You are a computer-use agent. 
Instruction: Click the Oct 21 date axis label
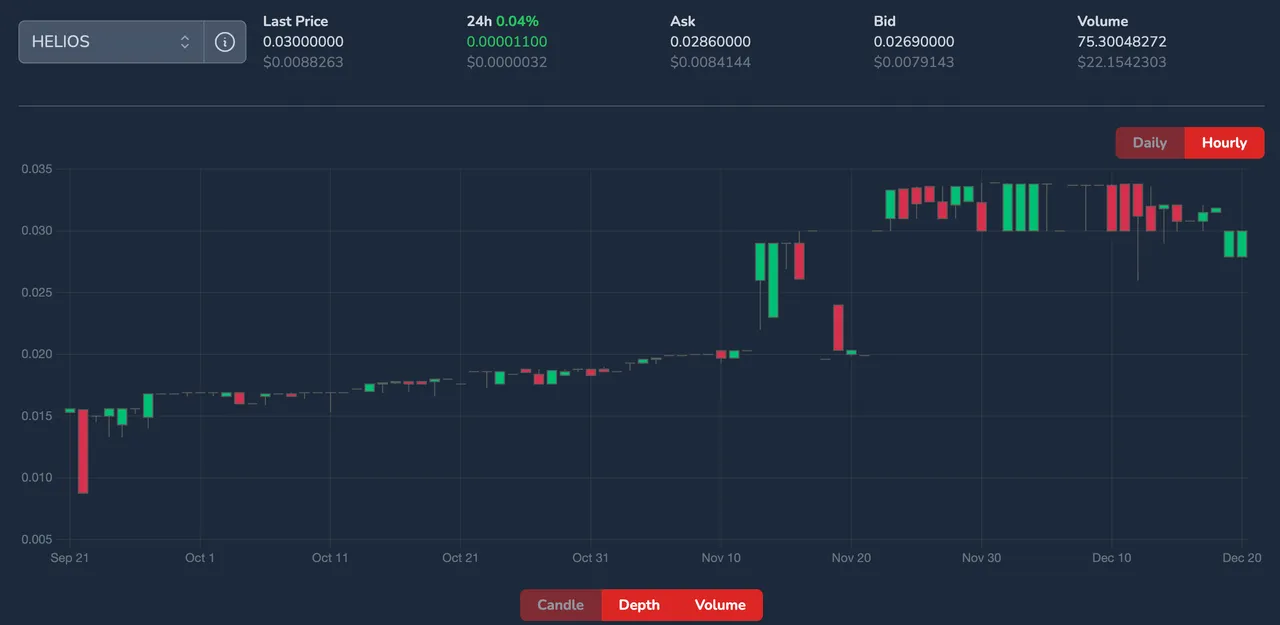[460, 558]
